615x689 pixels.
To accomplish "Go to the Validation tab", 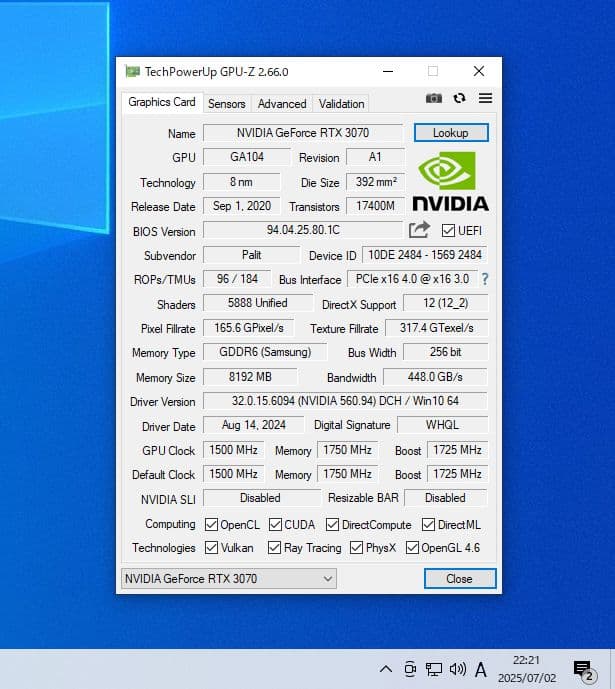I will [341, 104].
